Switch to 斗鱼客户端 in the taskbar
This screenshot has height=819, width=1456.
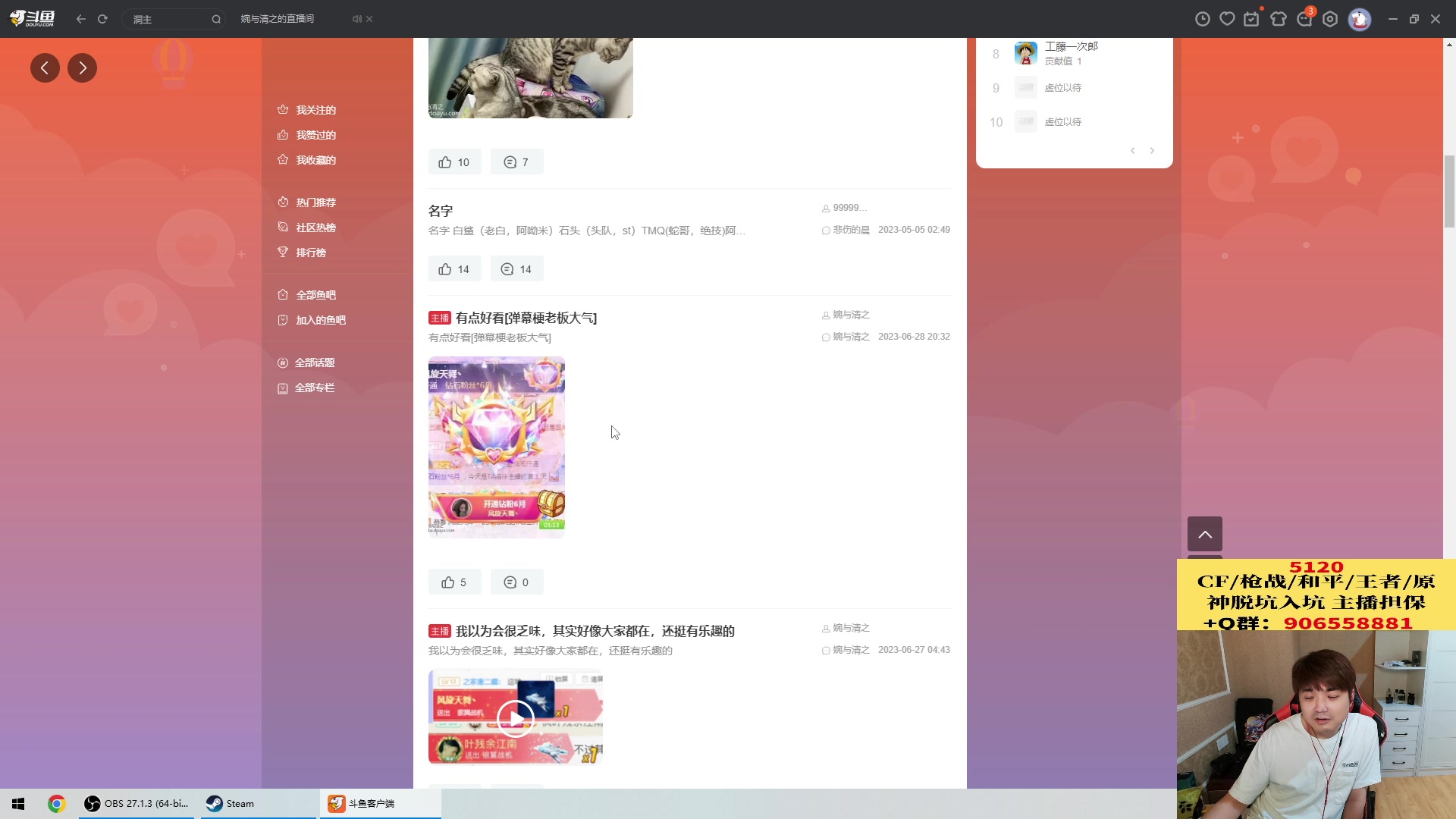click(380, 804)
